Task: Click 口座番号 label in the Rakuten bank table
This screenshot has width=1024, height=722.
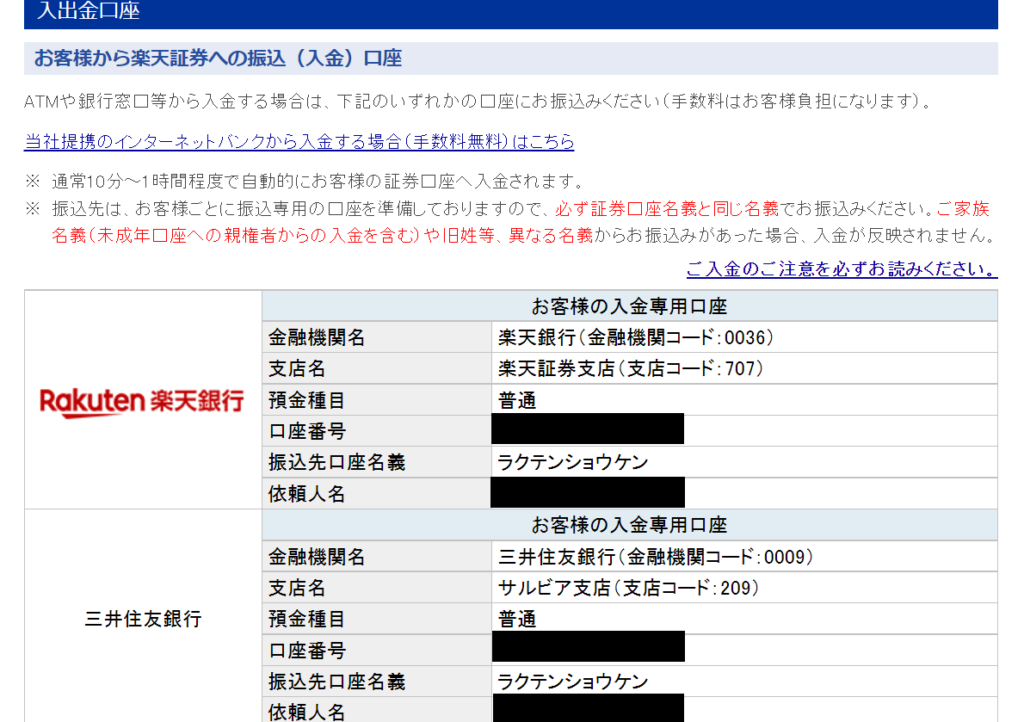Action: click(377, 431)
